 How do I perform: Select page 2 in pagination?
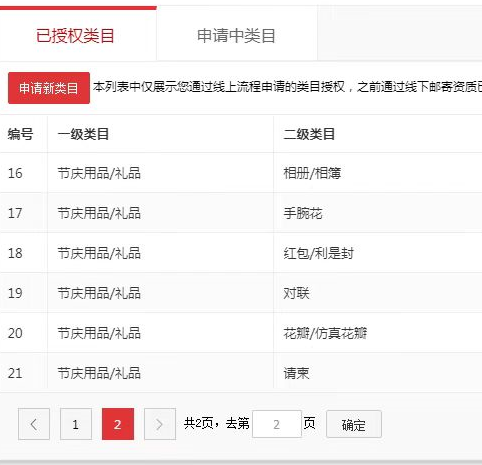[x=118, y=424]
